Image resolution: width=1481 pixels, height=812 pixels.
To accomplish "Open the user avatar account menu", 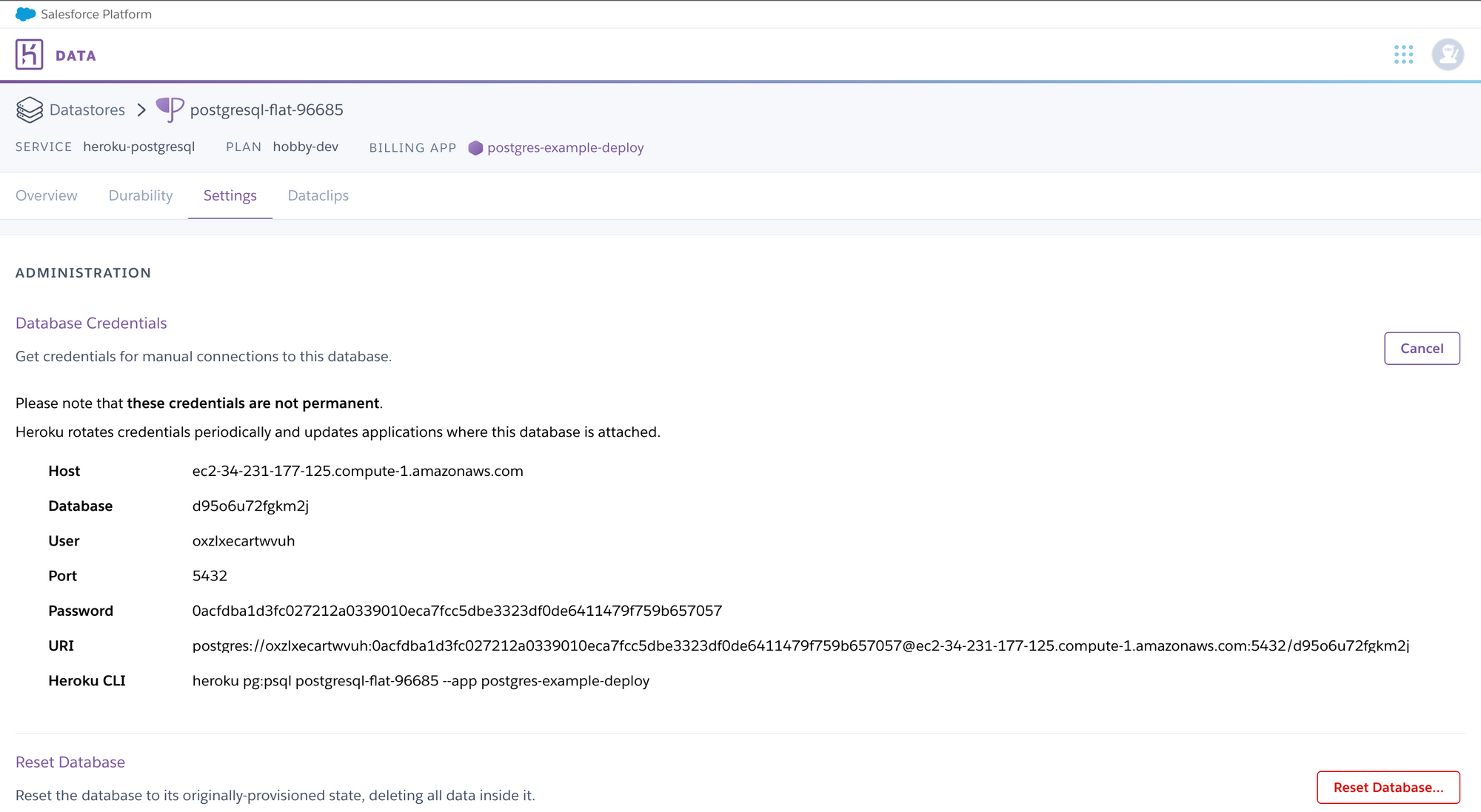I will pos(1448,55).
